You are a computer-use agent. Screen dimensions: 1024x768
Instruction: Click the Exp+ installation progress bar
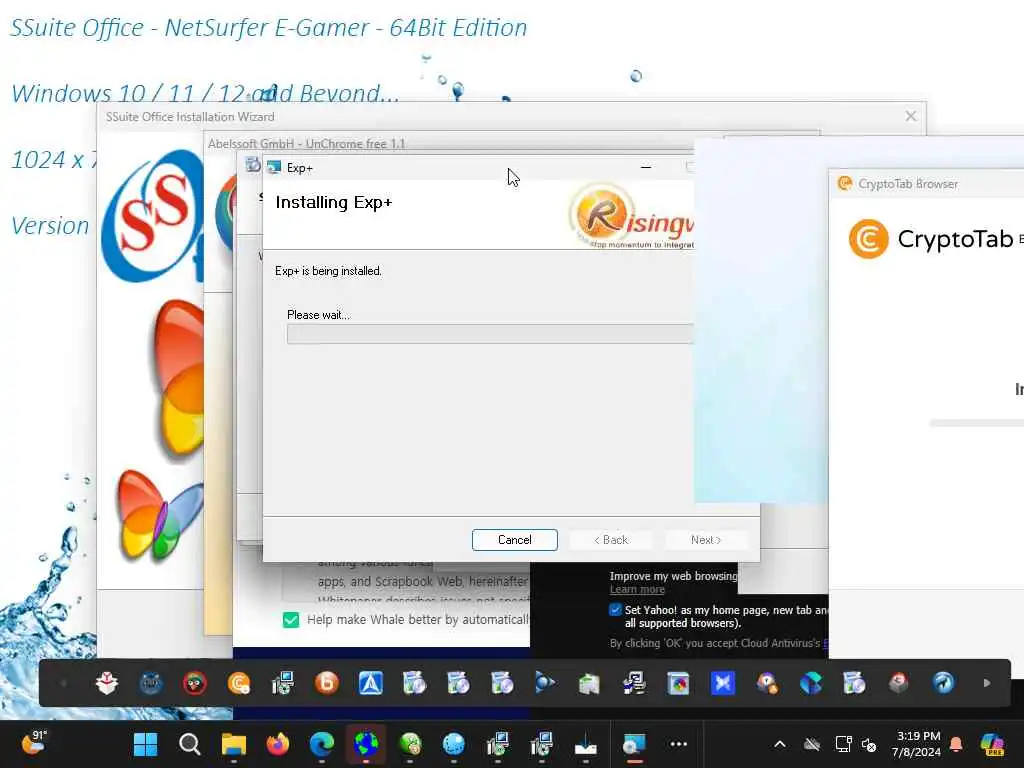[x=490, y=334]
